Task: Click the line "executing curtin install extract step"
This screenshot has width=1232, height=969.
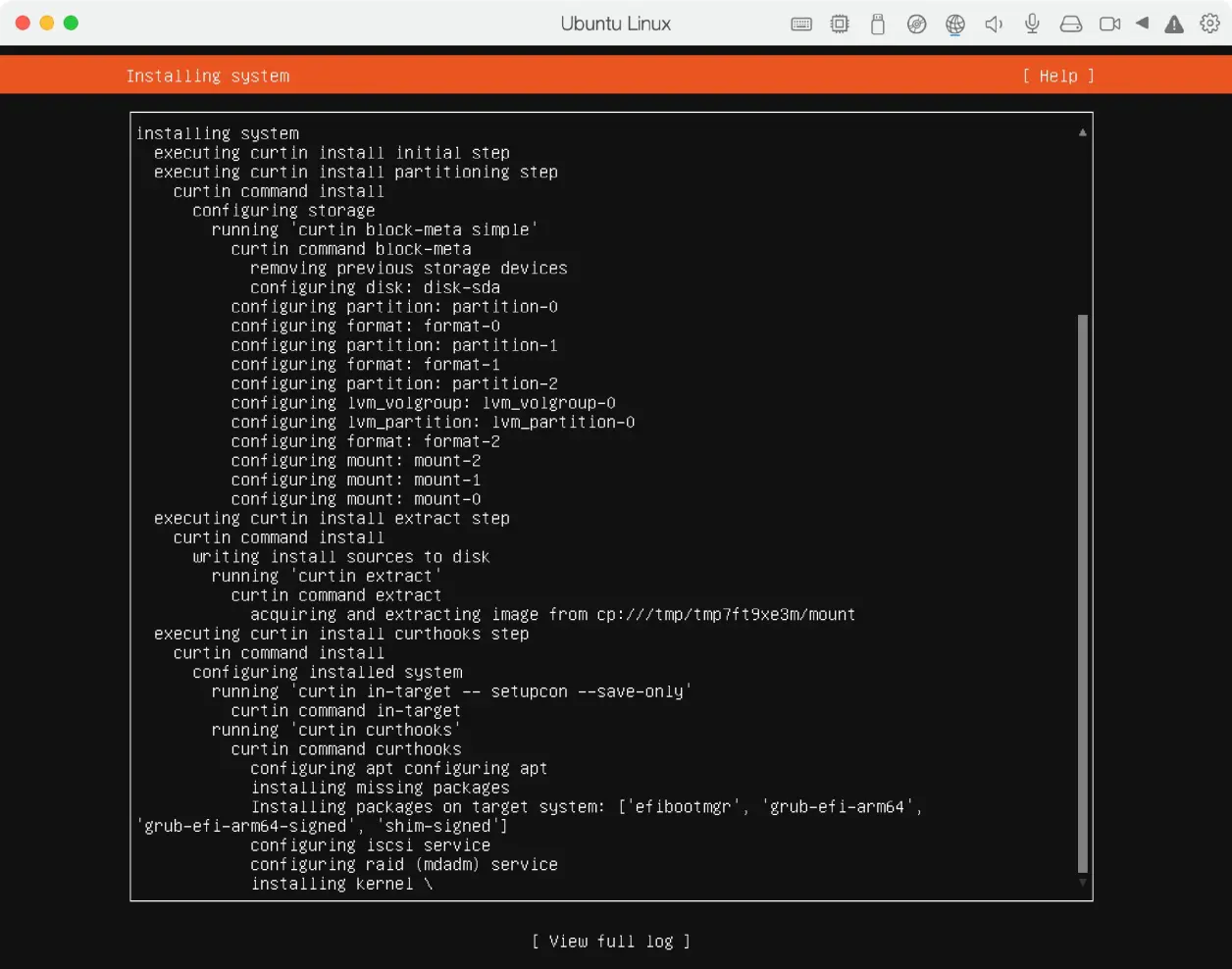Action: [x=332, y=519]
